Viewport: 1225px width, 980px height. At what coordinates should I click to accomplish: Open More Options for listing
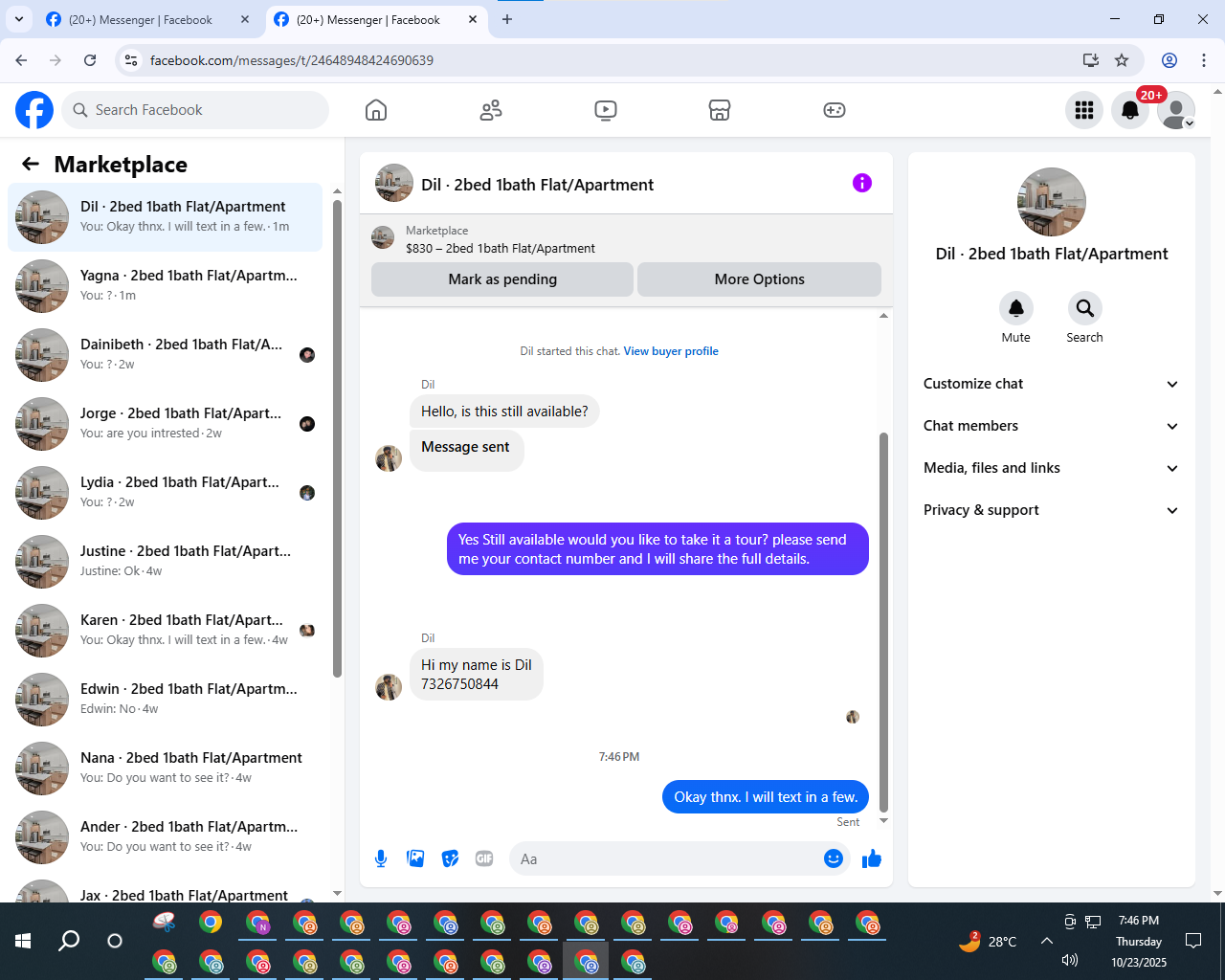point(760,279)
